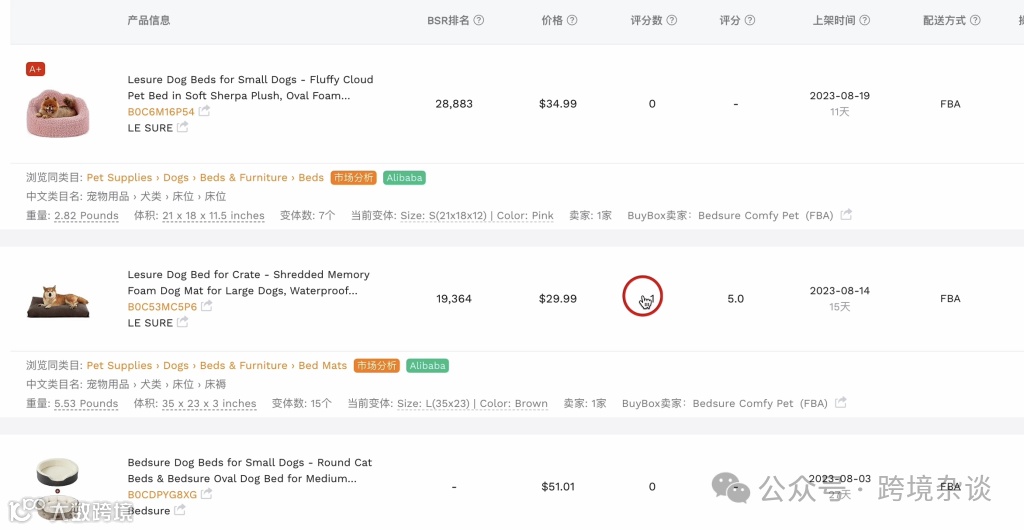Open the pink dog bed thumbnail
The image size is (1024, 530).
(x=57, y=112)
